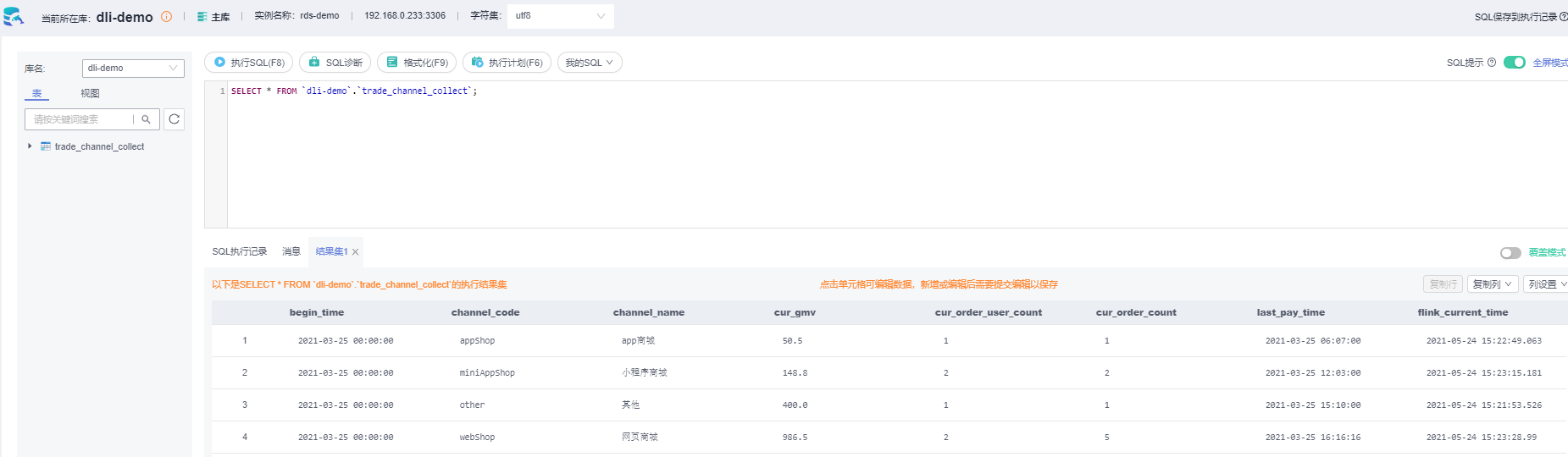The image size is (1568, 457).
Task: Show the 执行计划(F6) execution plan
Action: click(507, 63)
